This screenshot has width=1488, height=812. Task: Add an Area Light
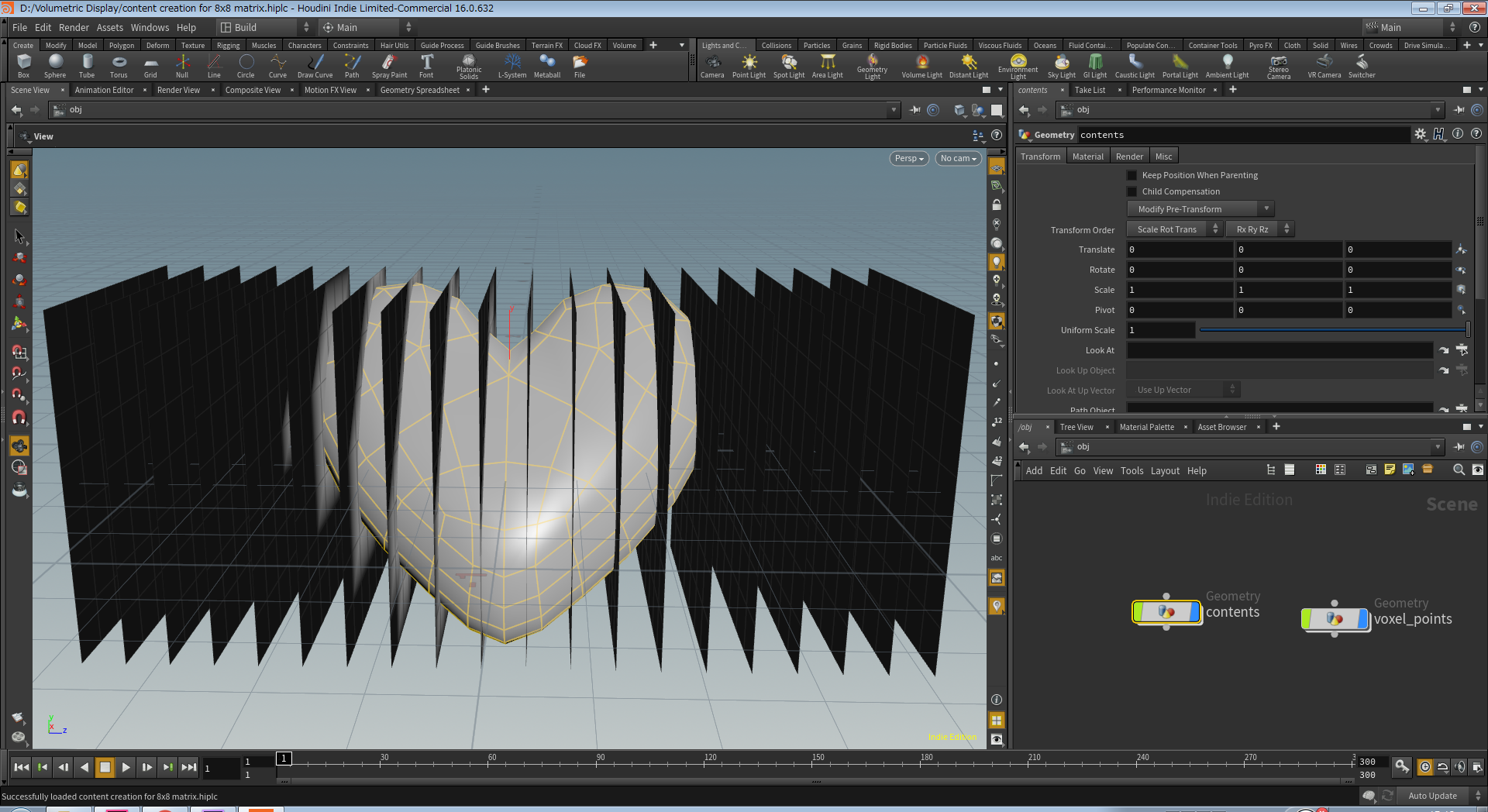pyautogui.click(x=828, y=66)
